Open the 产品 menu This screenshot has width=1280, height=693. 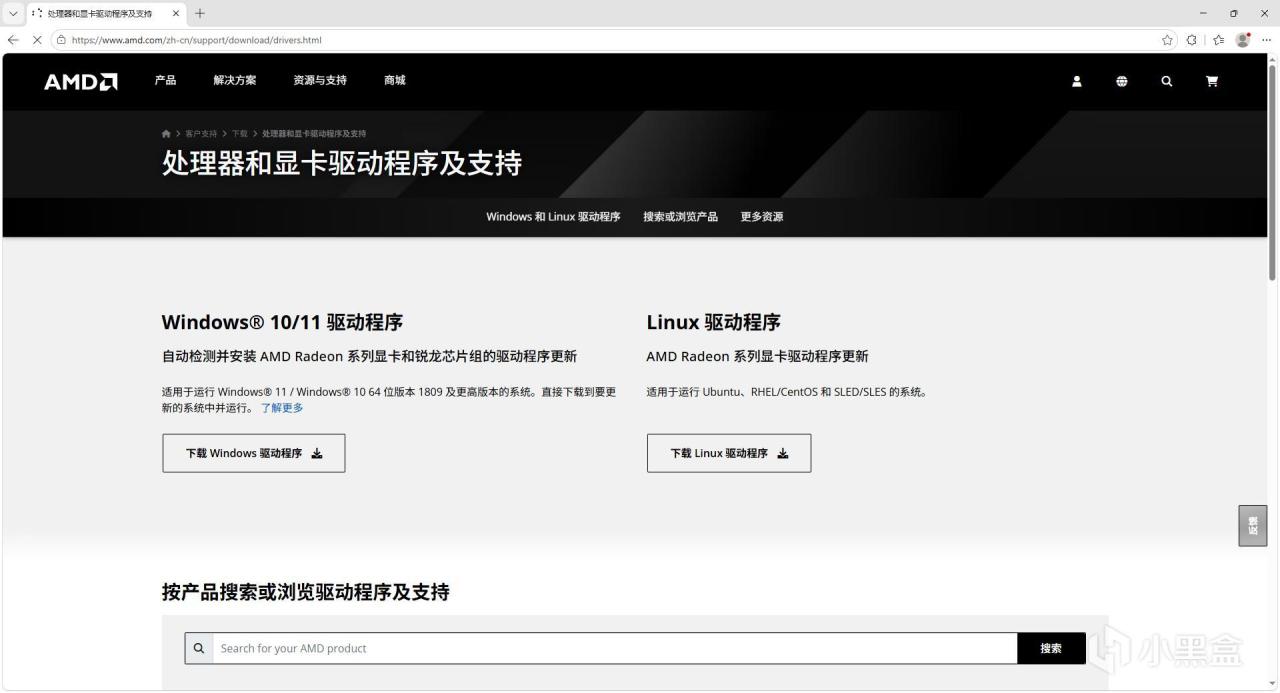(165, 80)
